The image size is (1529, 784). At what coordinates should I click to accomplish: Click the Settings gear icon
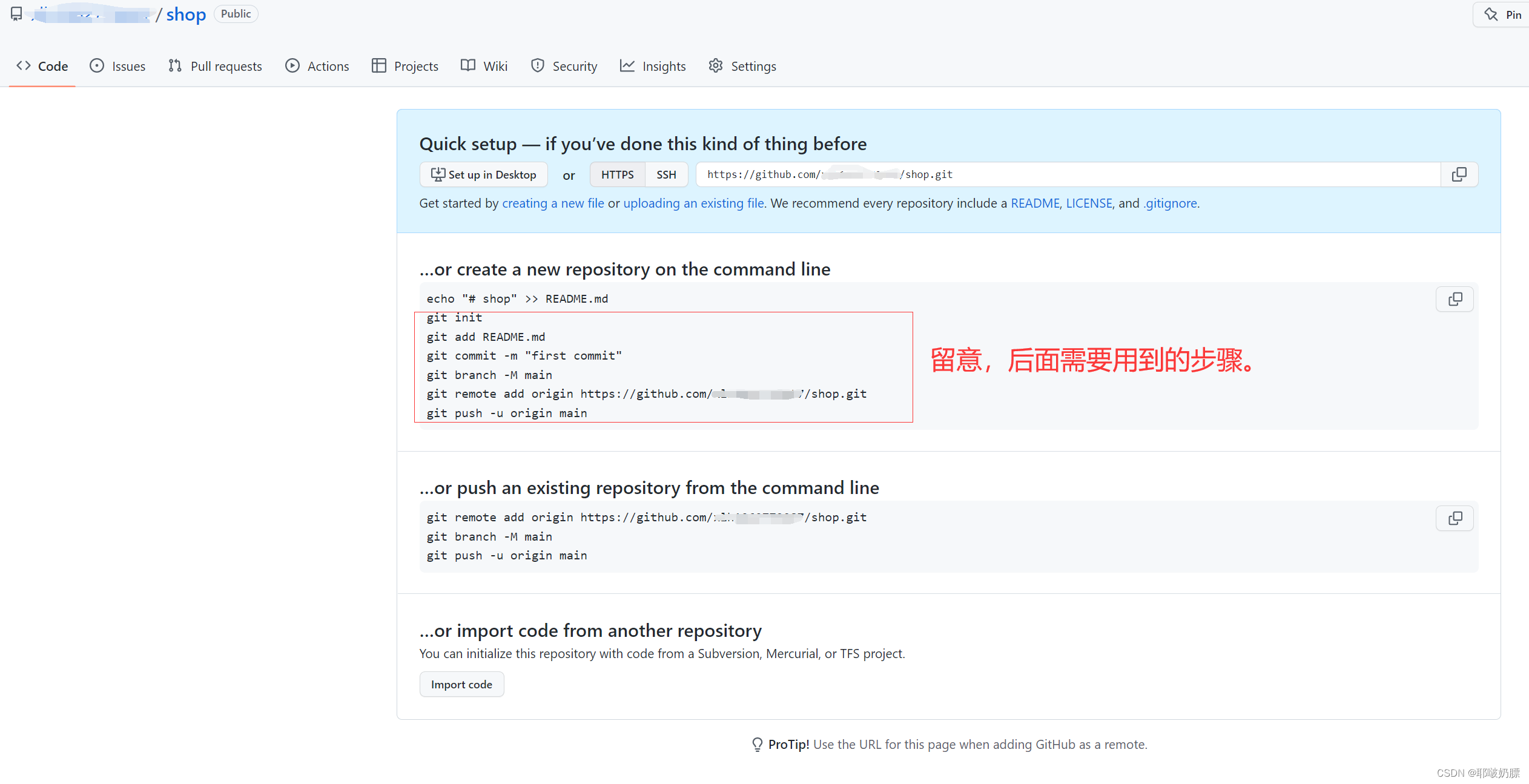(x=716, y=65)
